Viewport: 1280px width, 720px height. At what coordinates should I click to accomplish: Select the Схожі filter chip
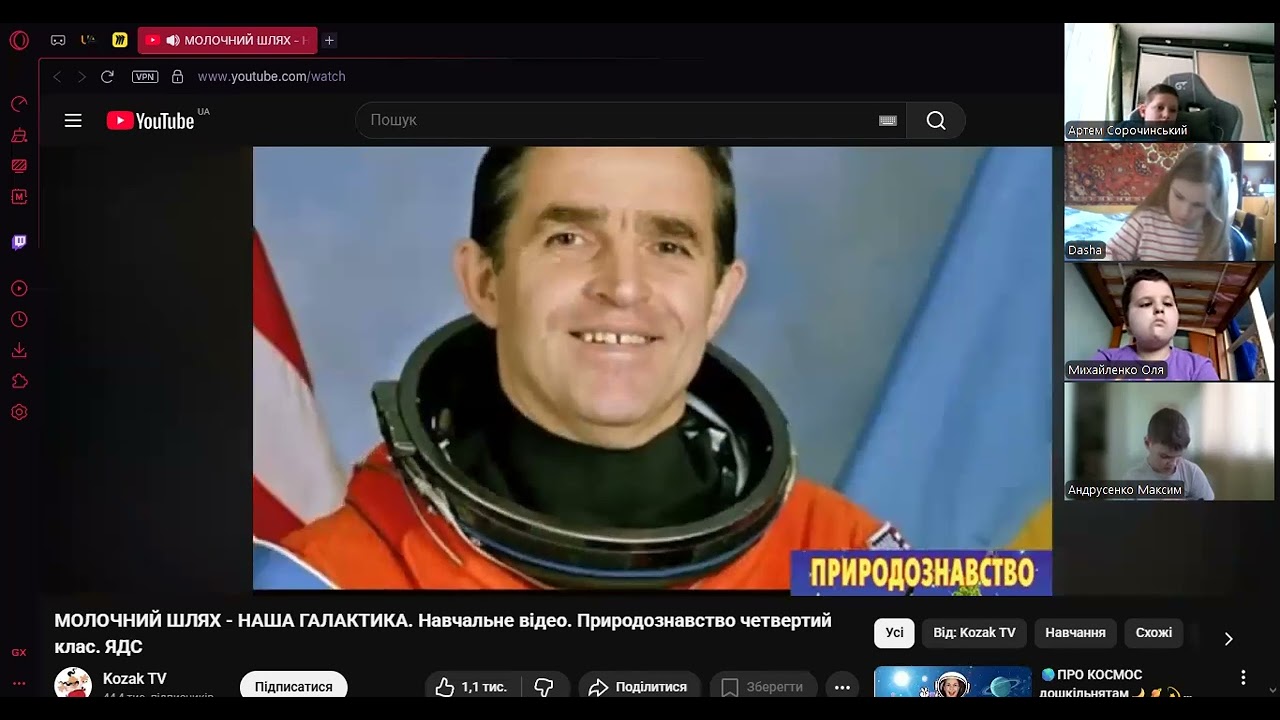click(1154, 633)
